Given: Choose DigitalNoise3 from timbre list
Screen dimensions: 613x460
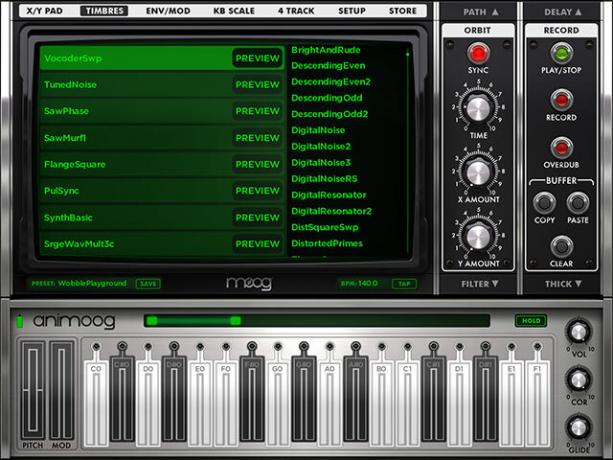Looking at the screenshot, I should pos(321,163).
